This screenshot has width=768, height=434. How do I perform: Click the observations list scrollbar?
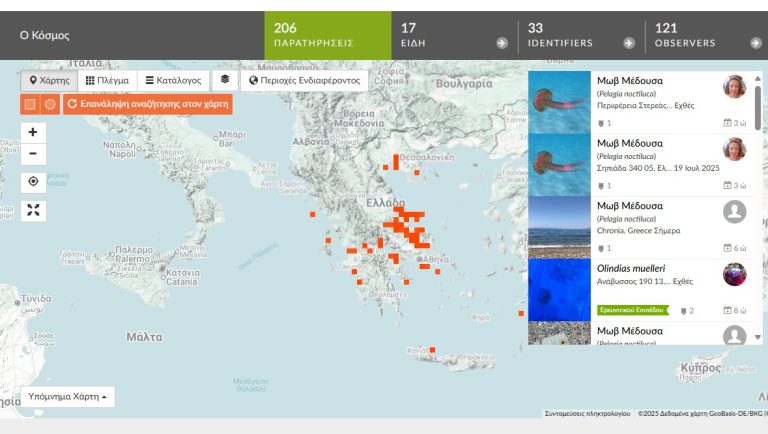click(758, 108)
